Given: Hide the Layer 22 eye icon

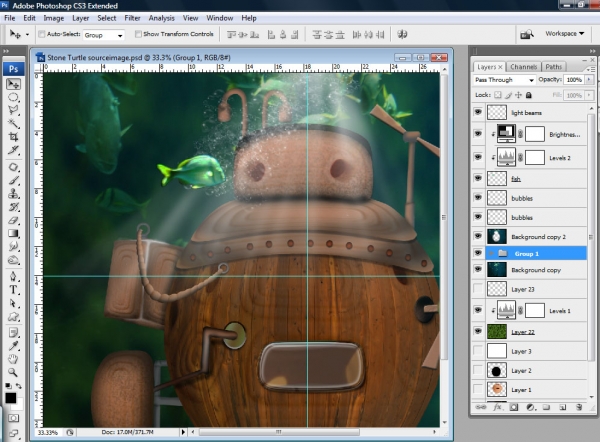Looking at the screenshot, I should 478,331.
